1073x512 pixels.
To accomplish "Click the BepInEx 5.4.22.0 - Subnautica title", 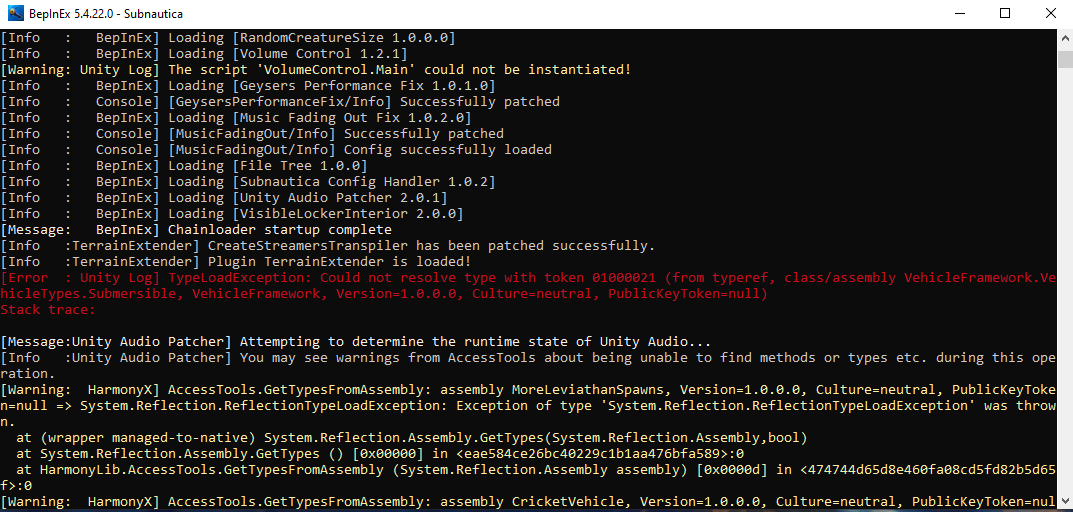I will pyautogui.click(x=106, y=14).
